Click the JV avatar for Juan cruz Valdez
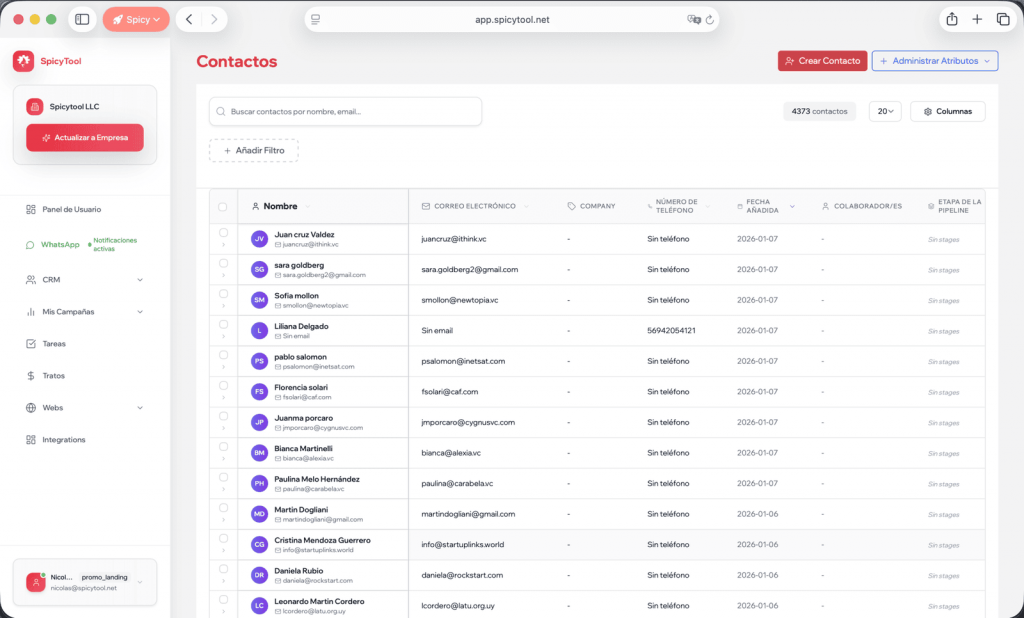1024x618 pixels. 259,239
